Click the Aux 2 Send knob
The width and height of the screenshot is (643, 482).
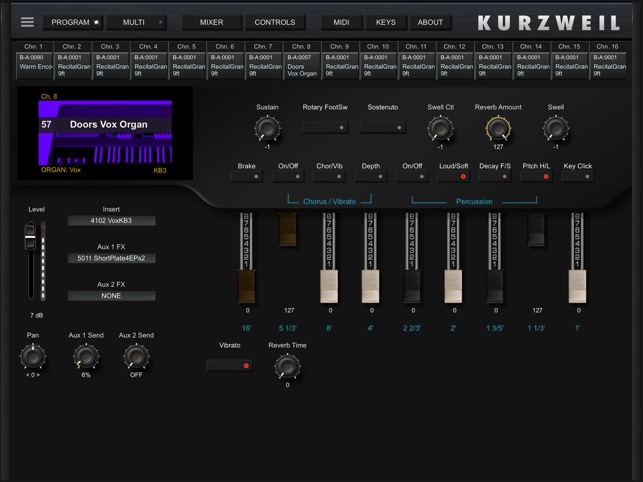pos(136,356)
